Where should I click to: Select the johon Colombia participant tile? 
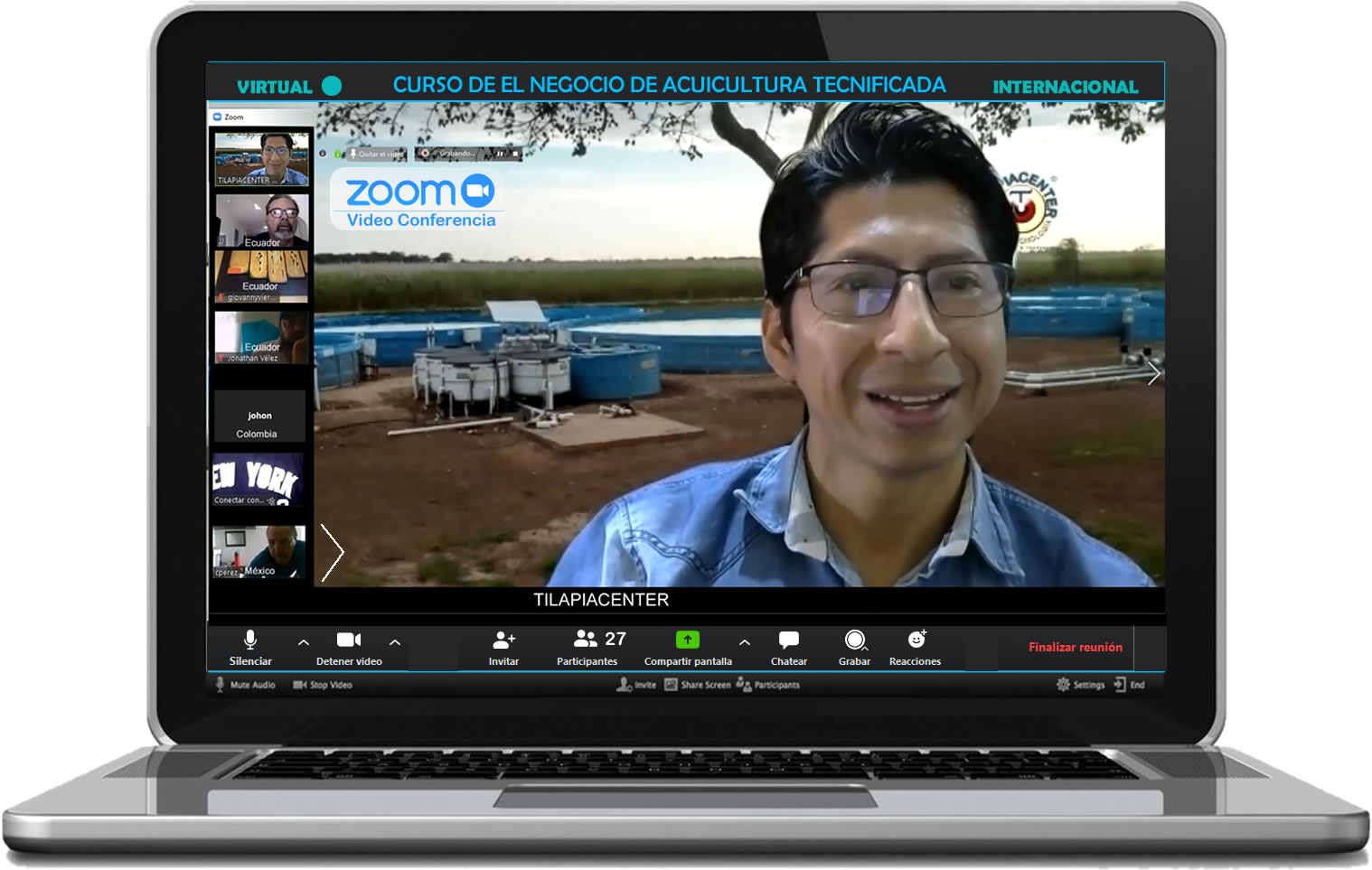pos(259,416)
